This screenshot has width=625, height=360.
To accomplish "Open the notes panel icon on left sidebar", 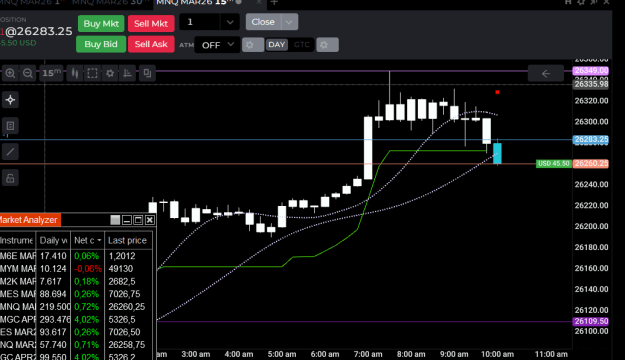I will pyautogui.click(x=10, y=126).
